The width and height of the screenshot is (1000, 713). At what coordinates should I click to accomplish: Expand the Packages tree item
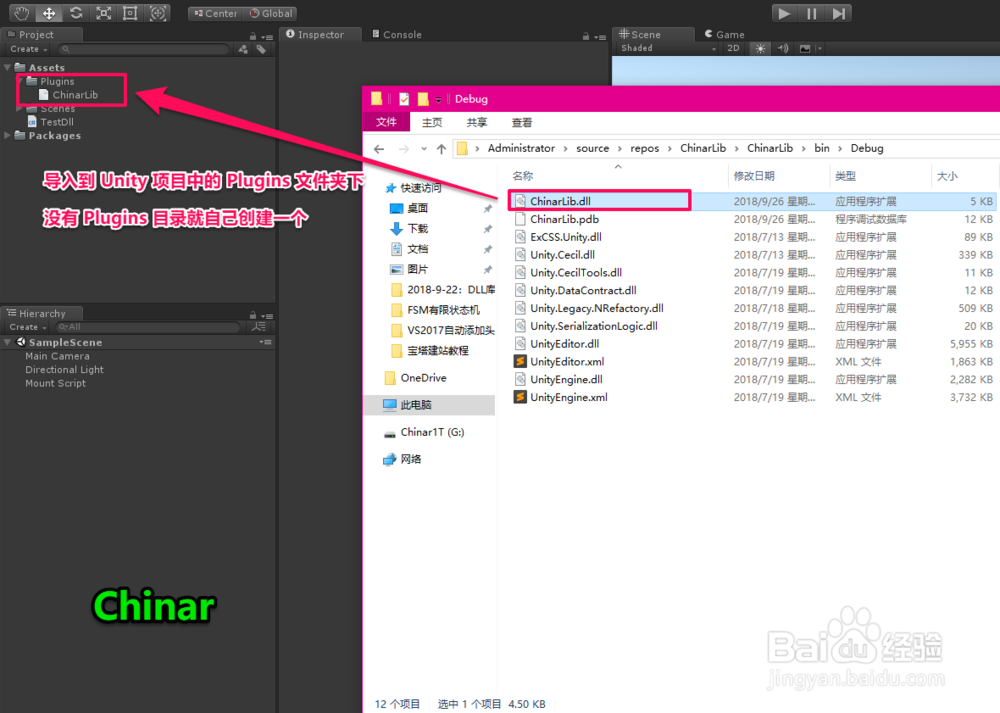(x=7, y=135)
